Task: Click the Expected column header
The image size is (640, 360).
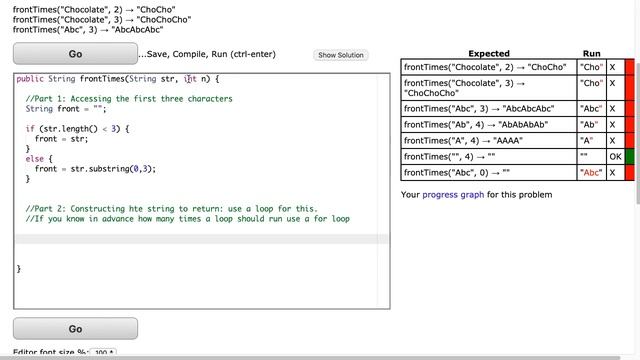Action: 489,53
